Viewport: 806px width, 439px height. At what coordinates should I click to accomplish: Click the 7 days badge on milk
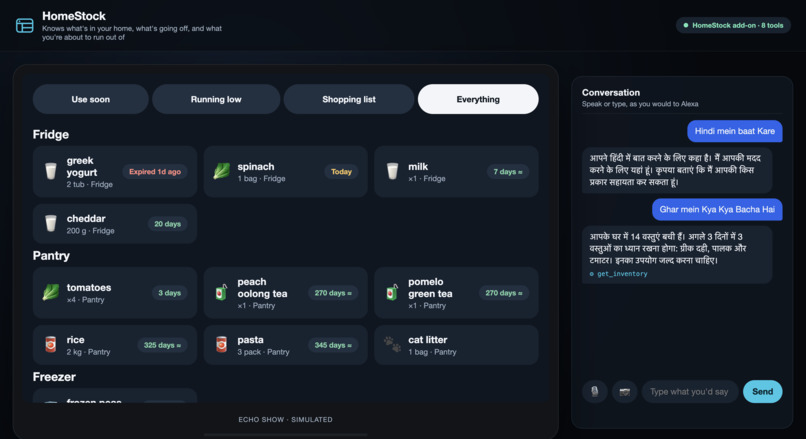pos(508,172)
